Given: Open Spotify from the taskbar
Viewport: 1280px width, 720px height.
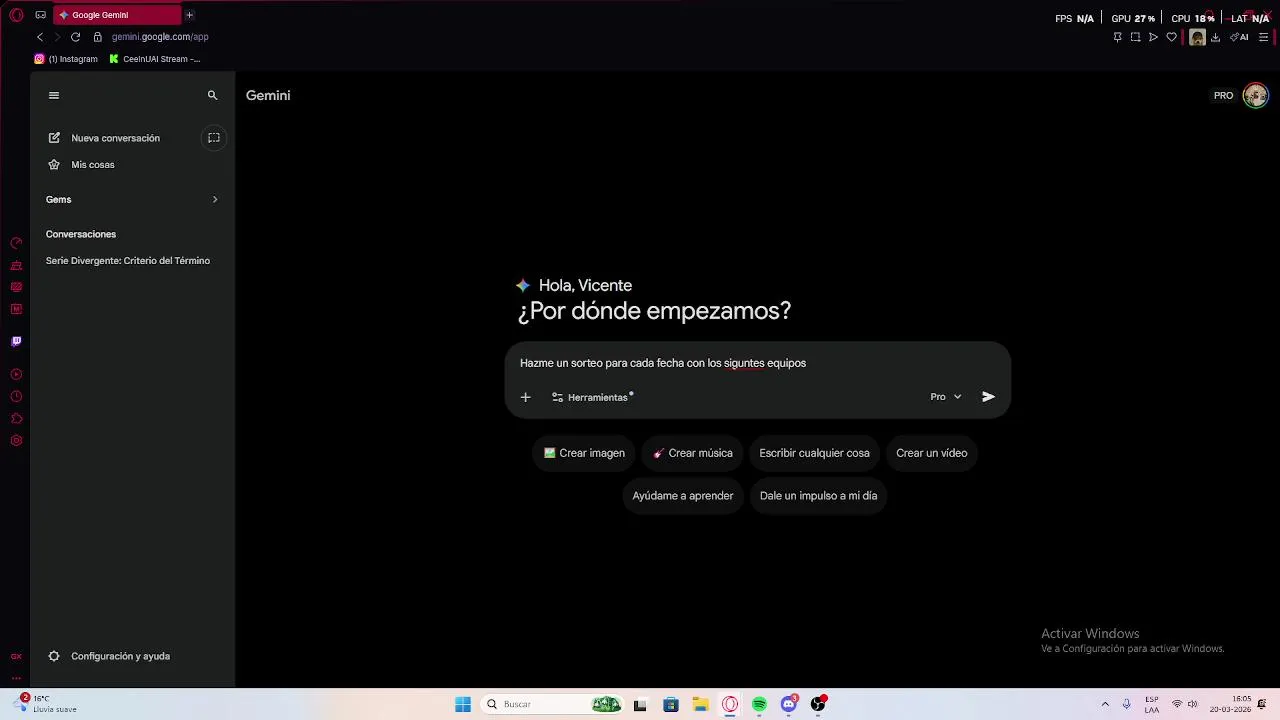Looking at the screenshot, I should tap(759, 704).
